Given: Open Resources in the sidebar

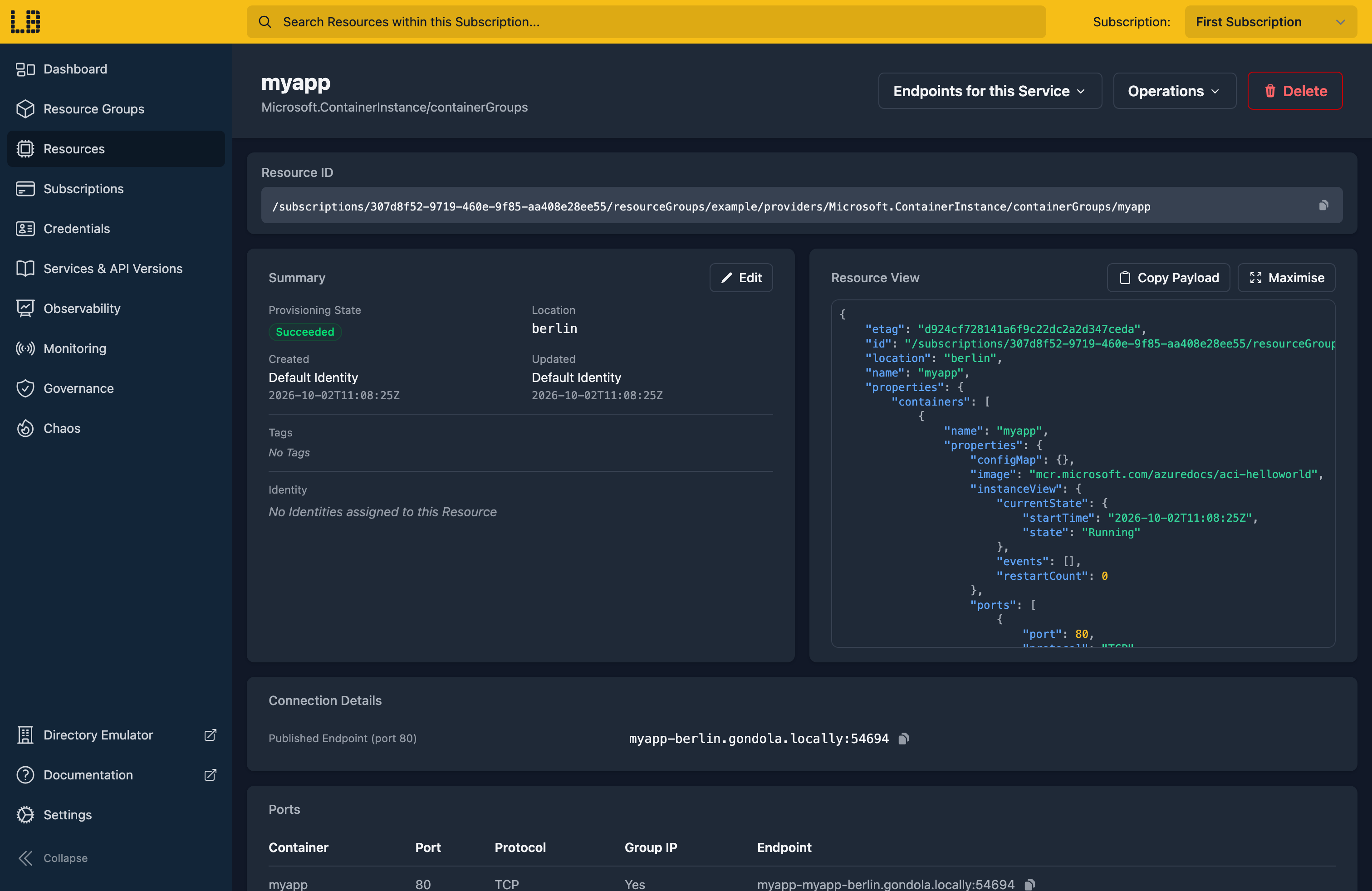Looking at the screenshot, I should pyautogui.click(x=116, y=149).
